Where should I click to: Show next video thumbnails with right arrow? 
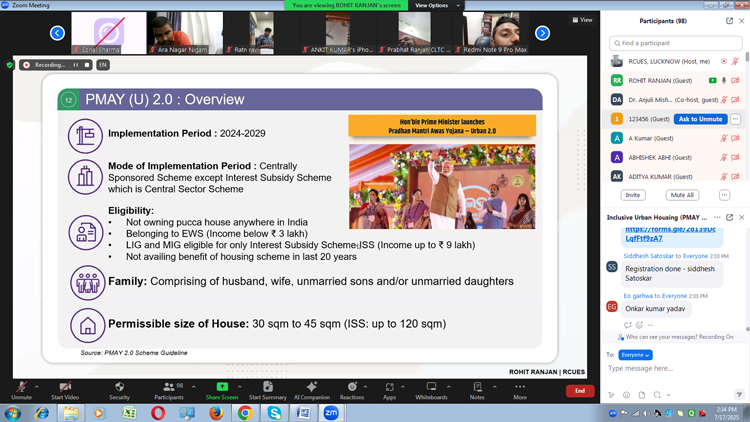[542, 33]
